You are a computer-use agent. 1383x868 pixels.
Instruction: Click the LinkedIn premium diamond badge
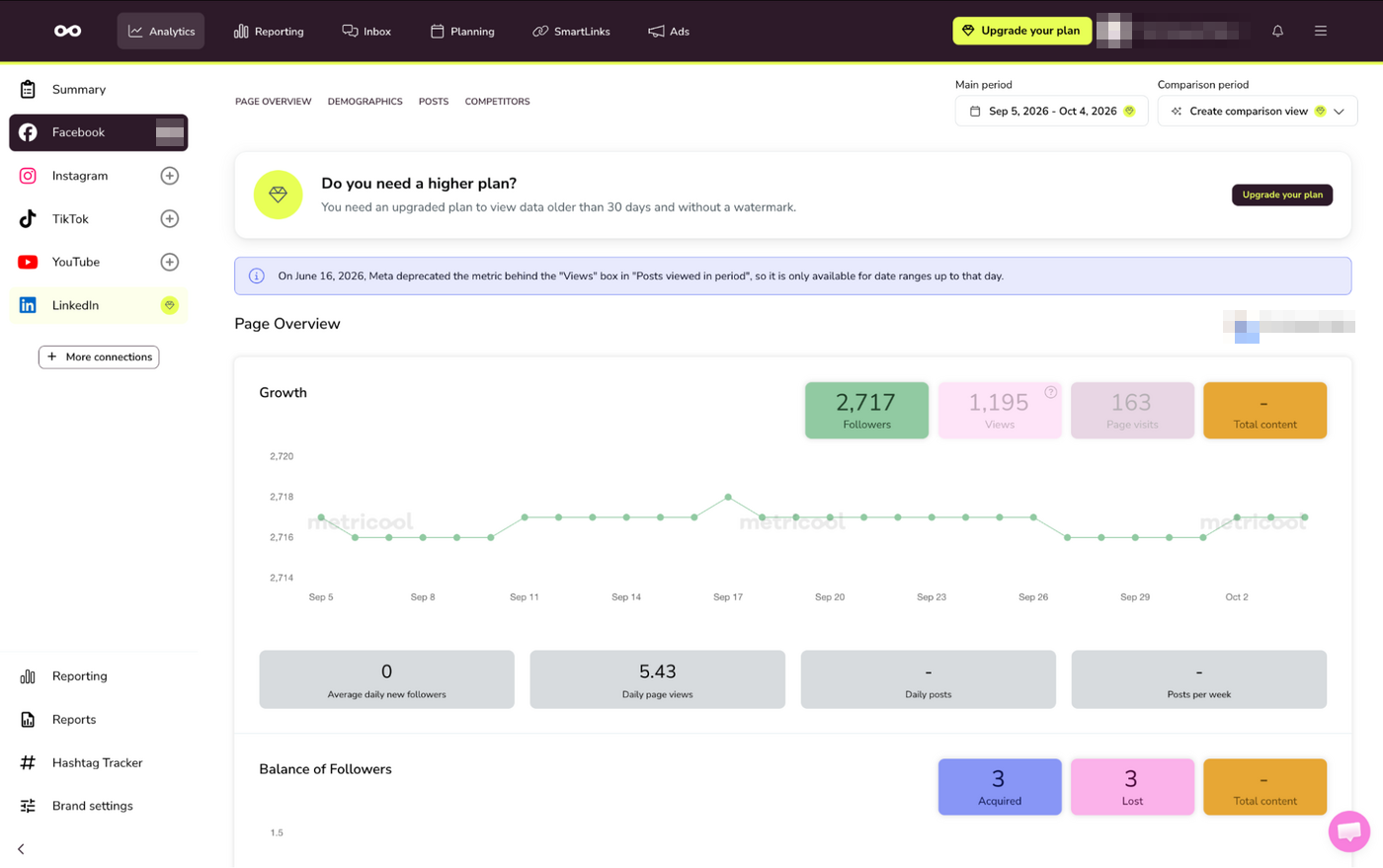click(170, 305)
